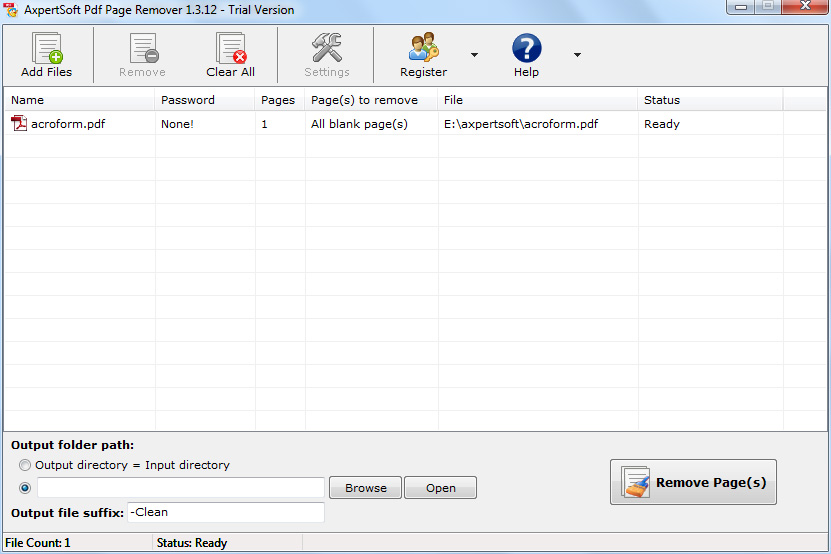Click the Browse button
Screen dimensions: 831x554
point(365,488)
